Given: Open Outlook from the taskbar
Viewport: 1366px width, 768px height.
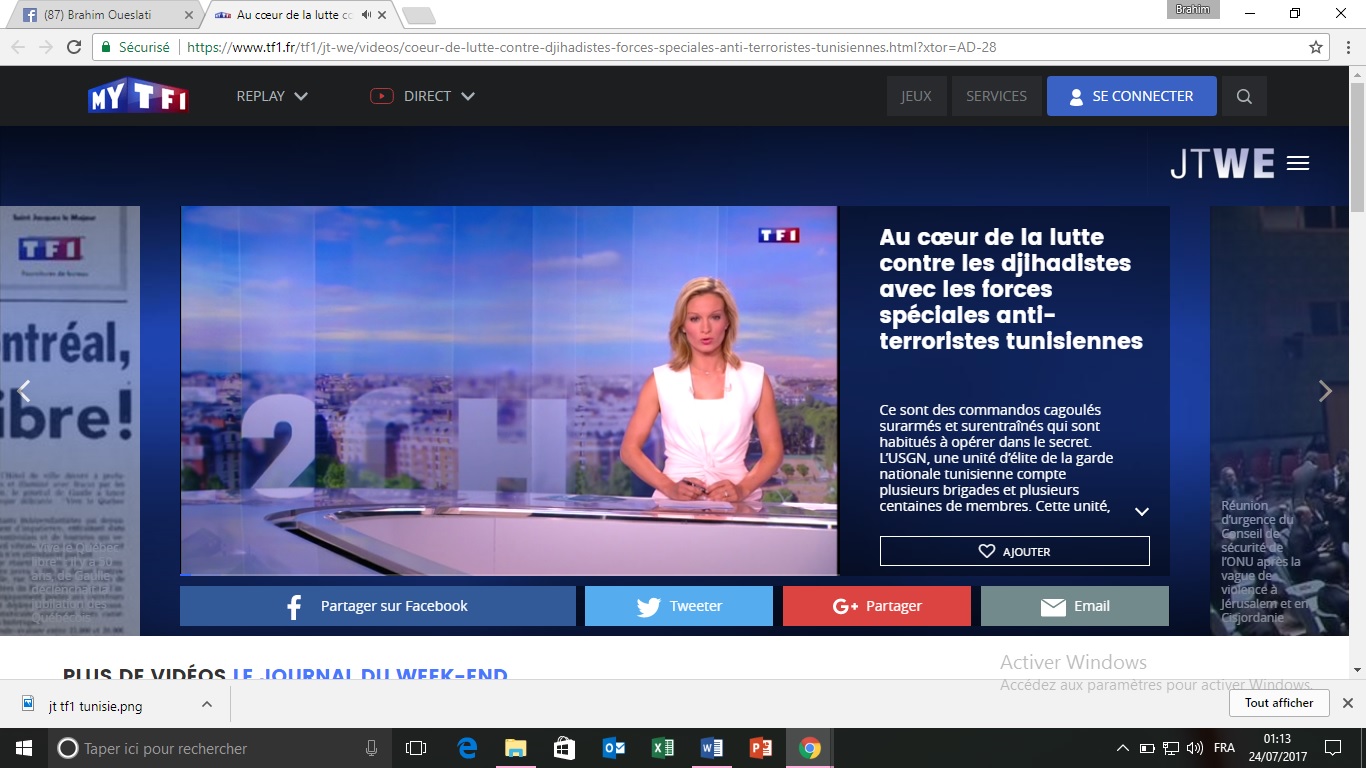Looking at the screenshot, I should [613, 748].
